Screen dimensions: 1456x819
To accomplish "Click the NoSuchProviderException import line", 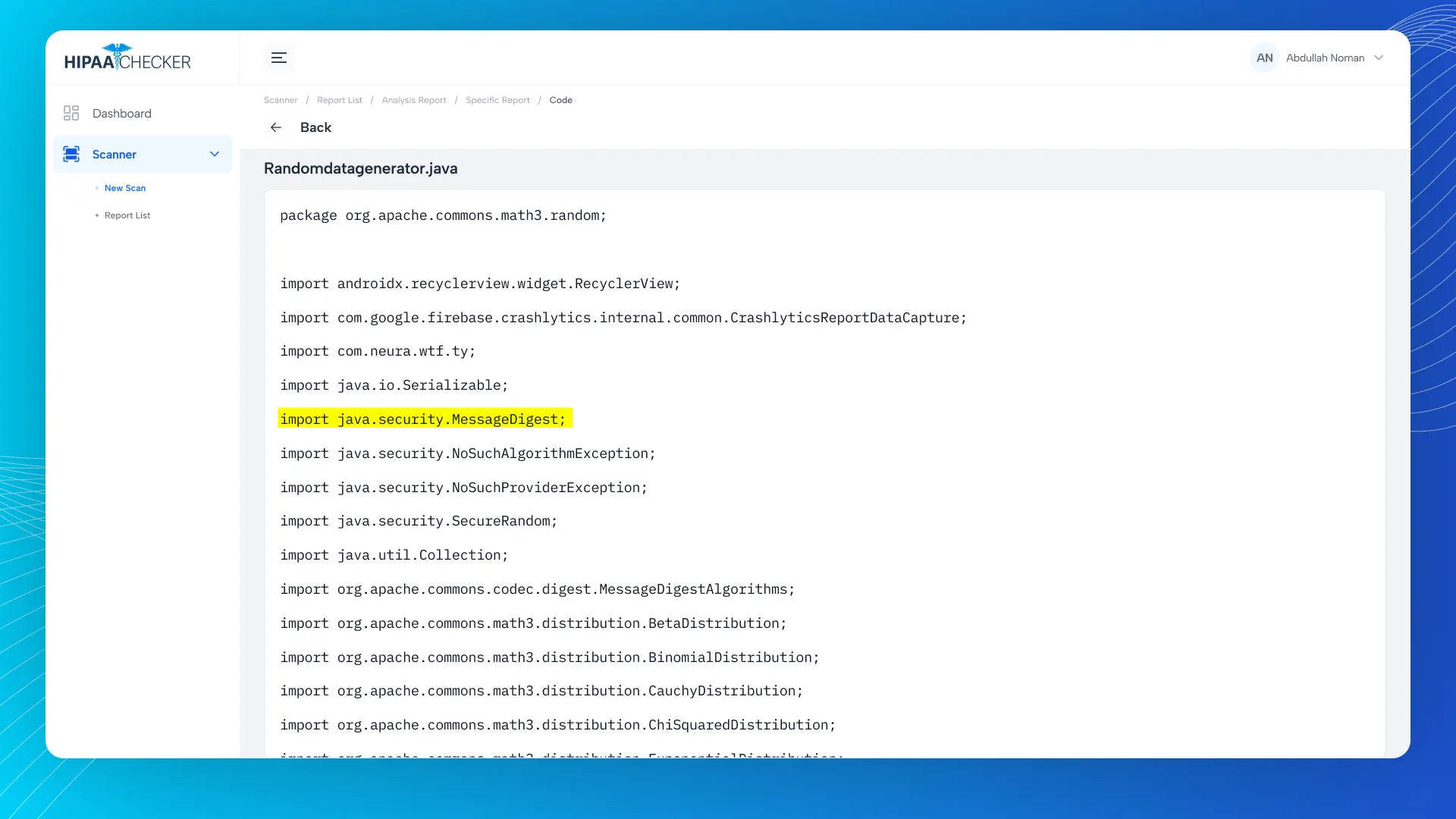I will (464, 488).
